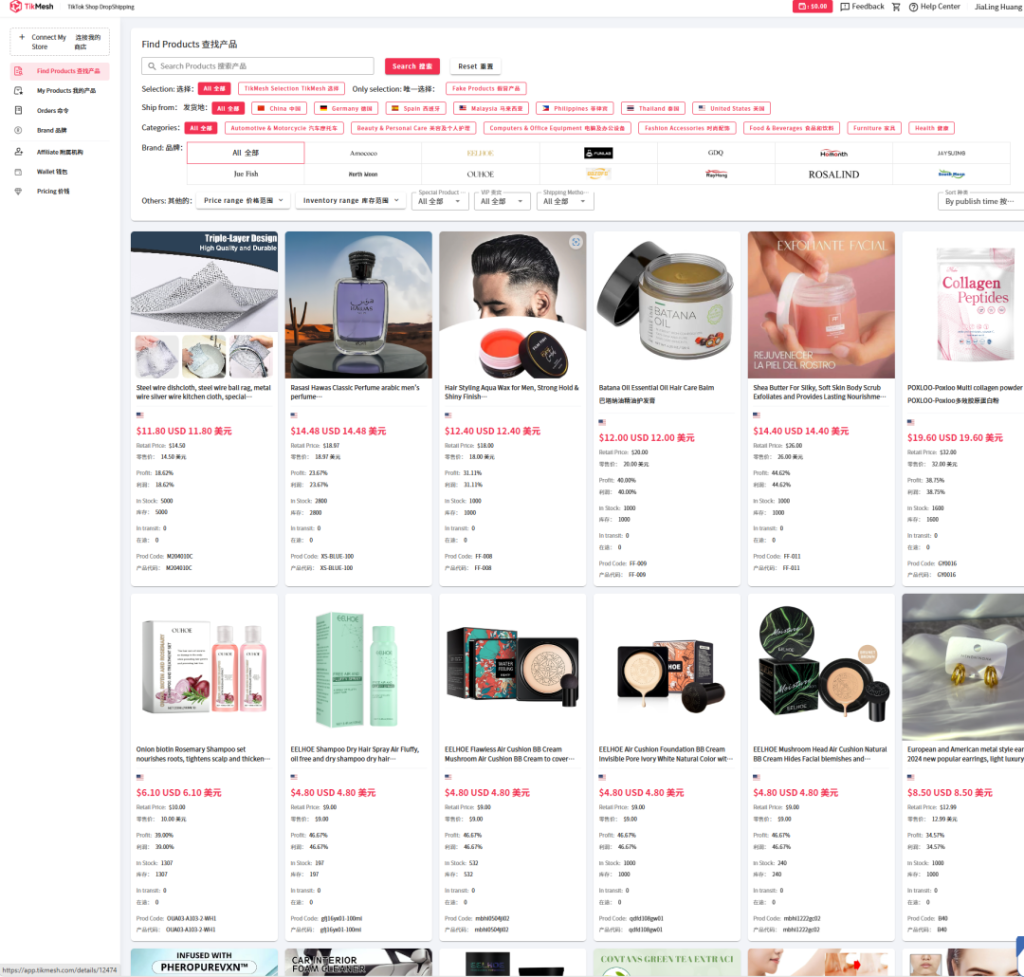This screenshot has width=1024, height=977.
Task: Open EELHOE Dry Hair Spray product image
Action: pyautogui.click(x=359, y=667)
